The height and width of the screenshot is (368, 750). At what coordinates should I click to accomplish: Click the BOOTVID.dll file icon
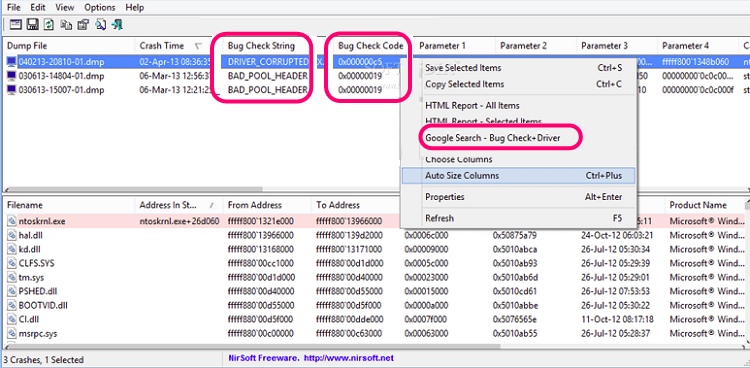pos(12,305)
